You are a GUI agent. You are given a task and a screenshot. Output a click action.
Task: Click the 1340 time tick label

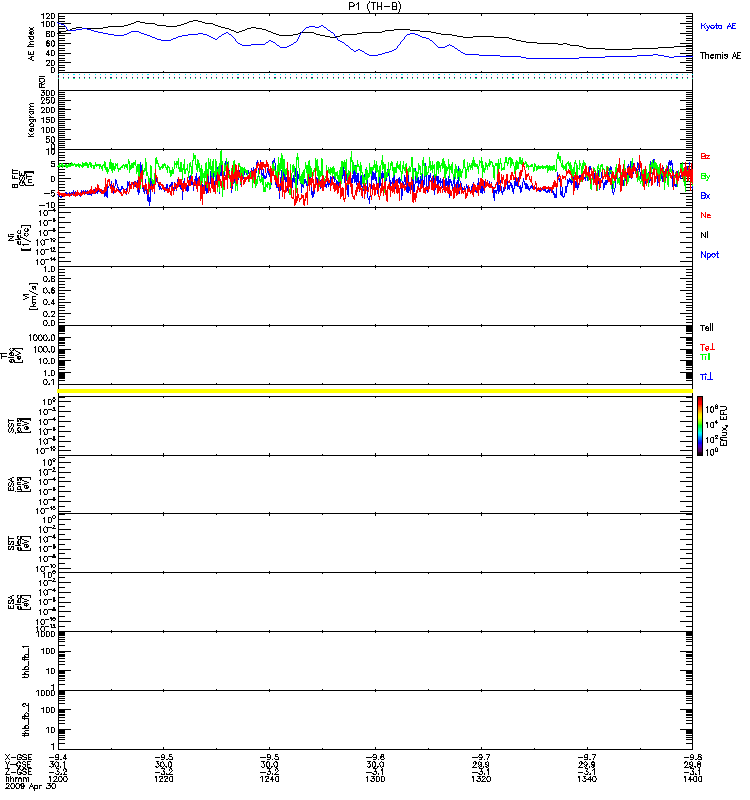pos(587,779)
